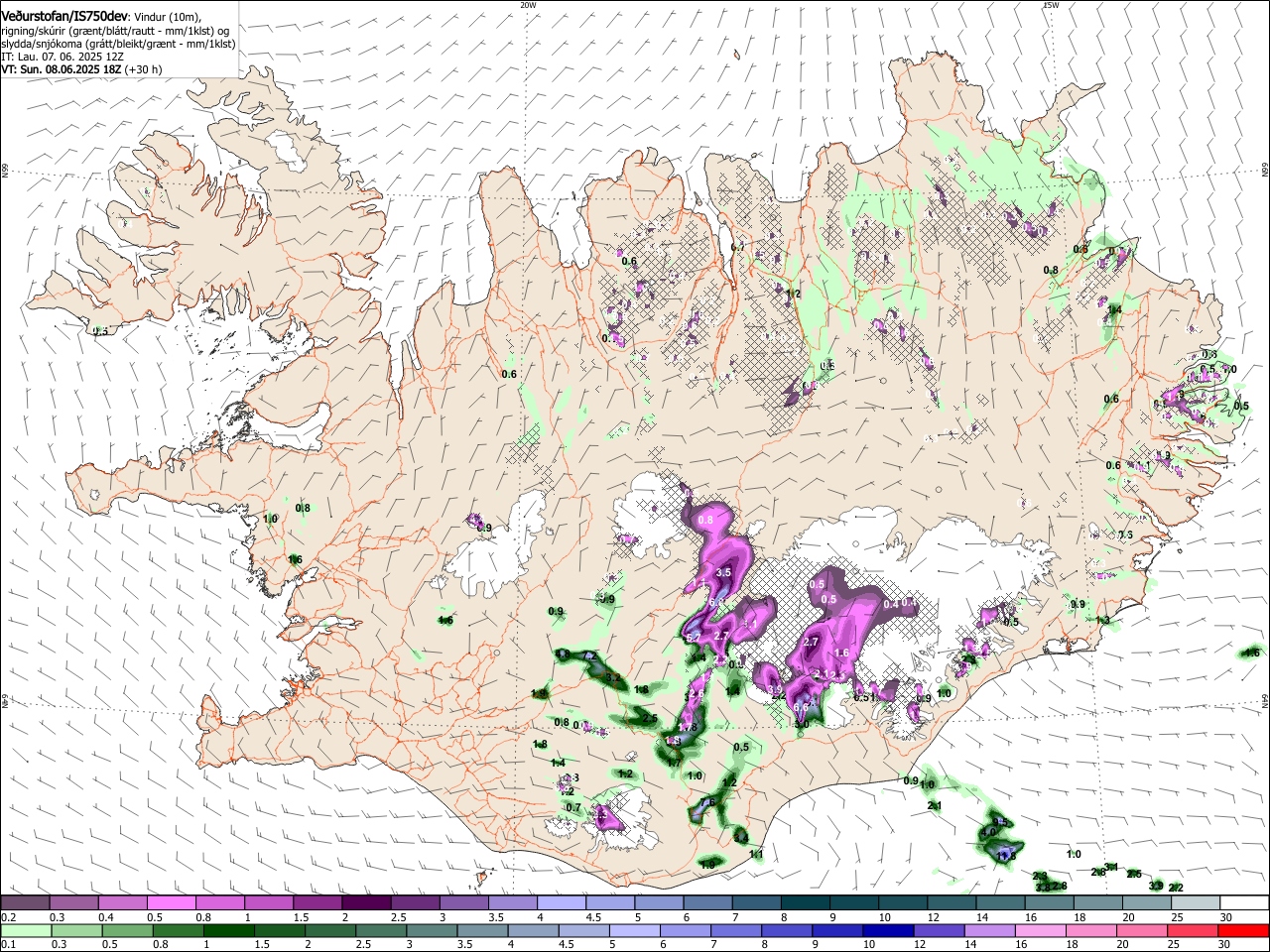Click the 11.8 offshore precipitation value
Viewport: 1270px width, 952px height.
pyautogui.click(x=1007, y=854)
